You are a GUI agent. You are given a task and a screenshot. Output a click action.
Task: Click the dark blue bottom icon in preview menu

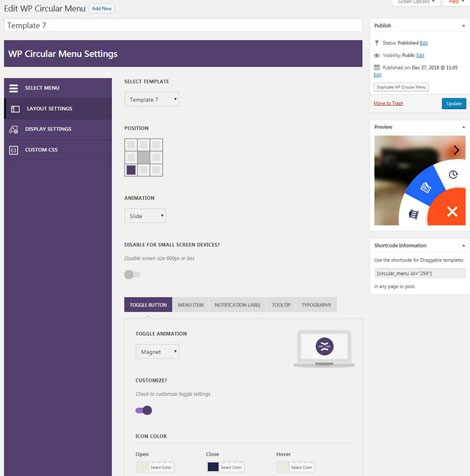point(413,214)
